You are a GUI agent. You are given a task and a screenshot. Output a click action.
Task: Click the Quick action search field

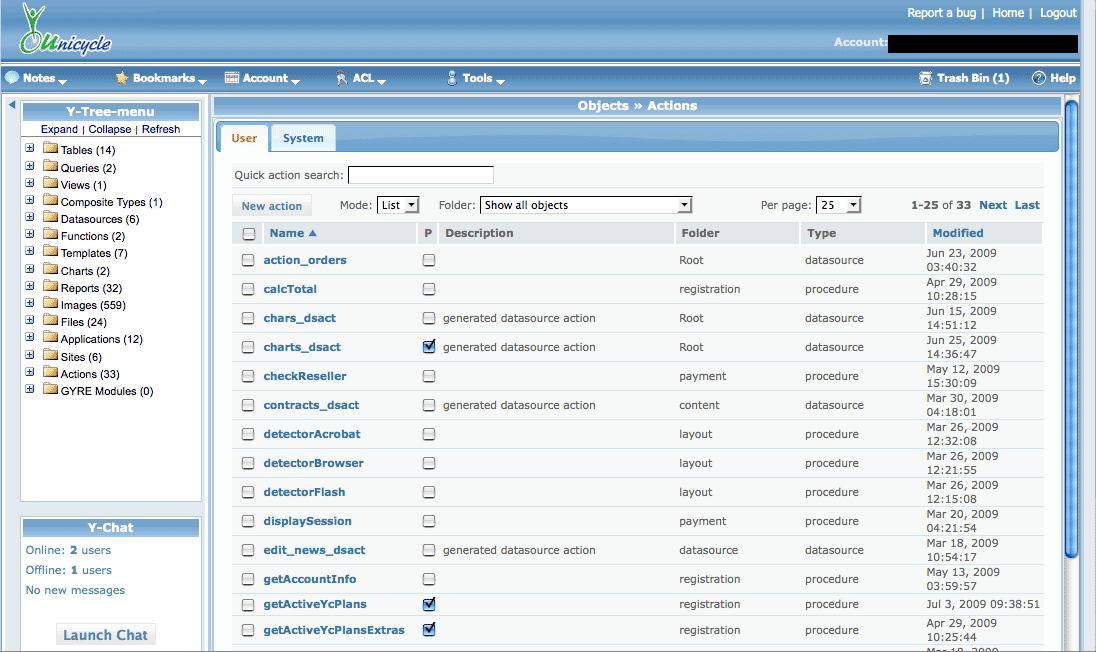pos(420,175)
